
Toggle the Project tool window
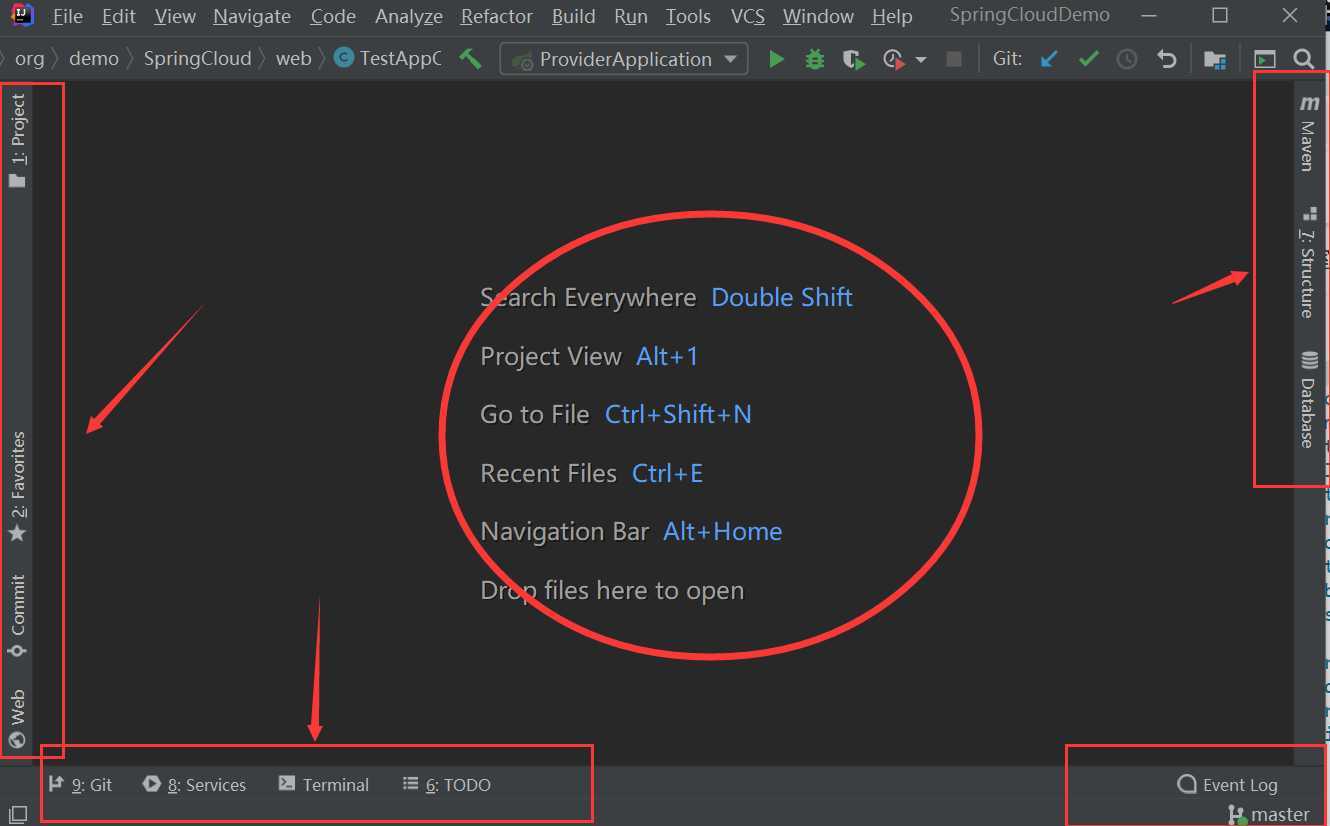(x=18, y=140)
